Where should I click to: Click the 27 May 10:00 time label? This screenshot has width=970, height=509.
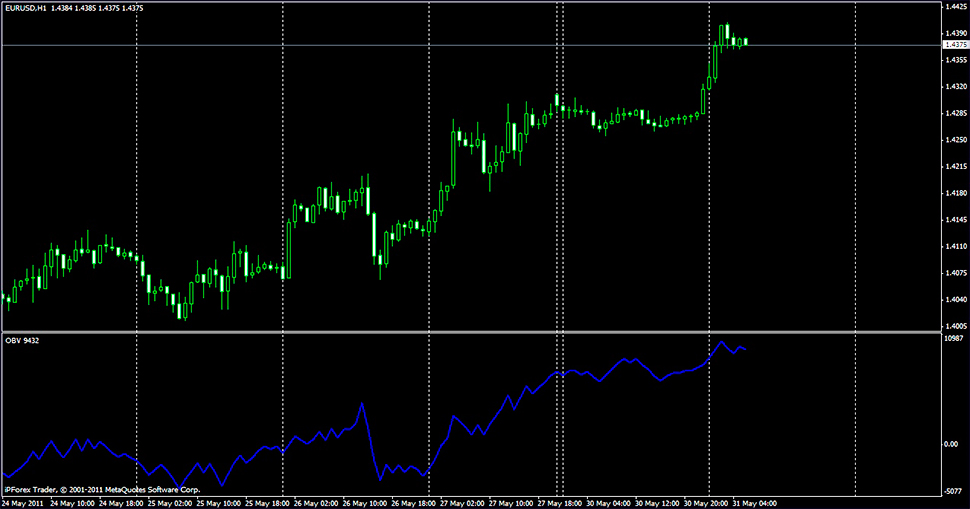point(511,503)
